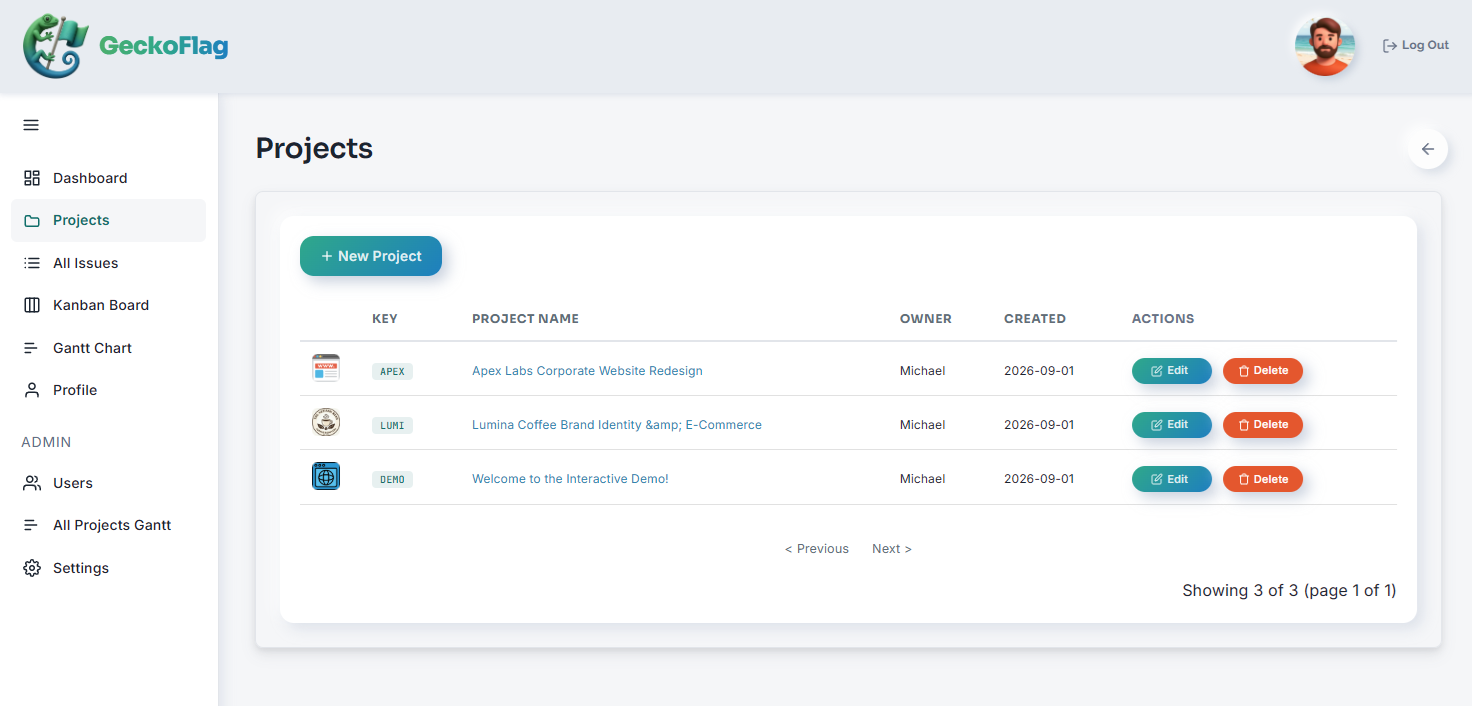
Task: Click owner Michael in the DEMO row
Action: 922,479
